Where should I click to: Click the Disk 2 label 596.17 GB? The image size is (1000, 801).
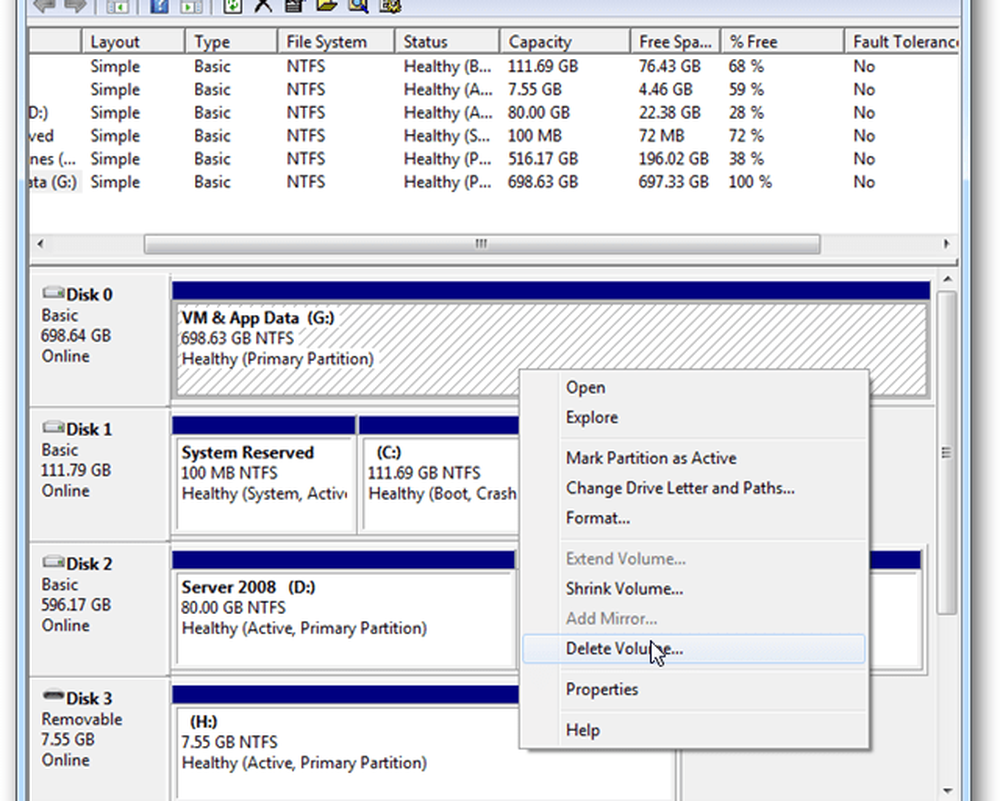point(76,605)
